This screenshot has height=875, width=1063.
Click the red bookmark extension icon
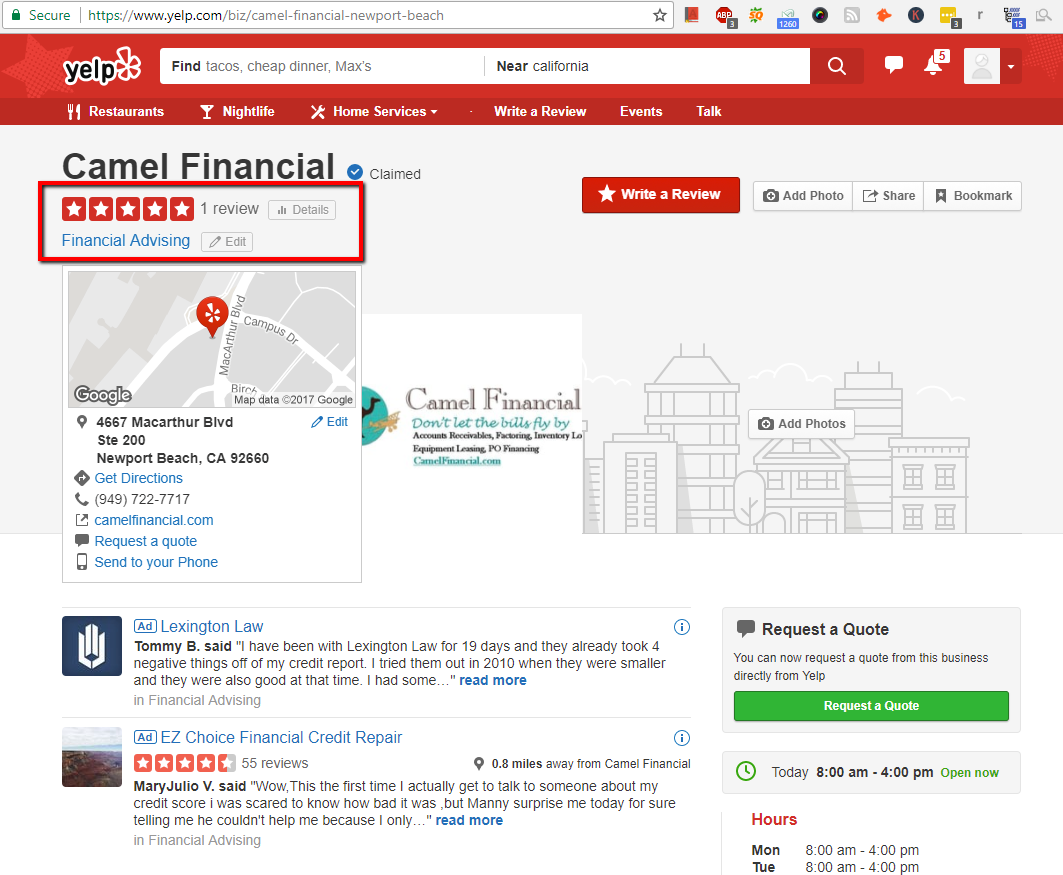[x=691, y=15]
